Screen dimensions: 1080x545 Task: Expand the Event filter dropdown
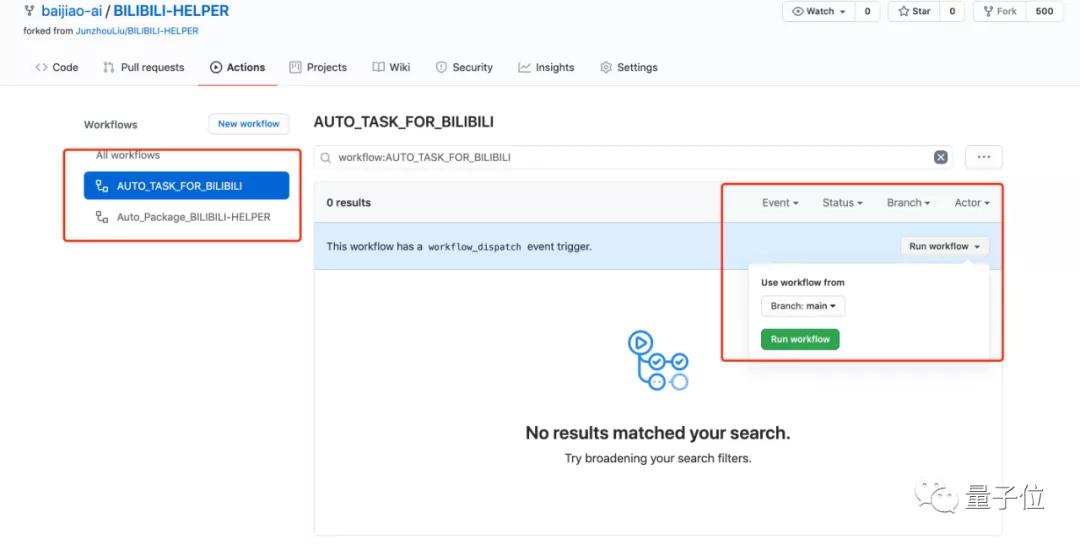point(780,203)
